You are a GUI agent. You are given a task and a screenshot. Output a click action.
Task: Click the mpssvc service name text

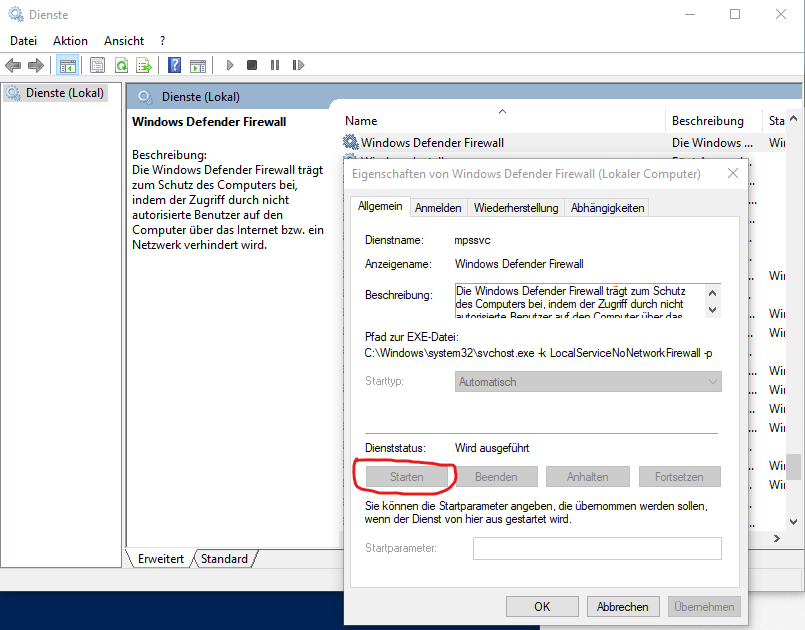click(472, 240)
